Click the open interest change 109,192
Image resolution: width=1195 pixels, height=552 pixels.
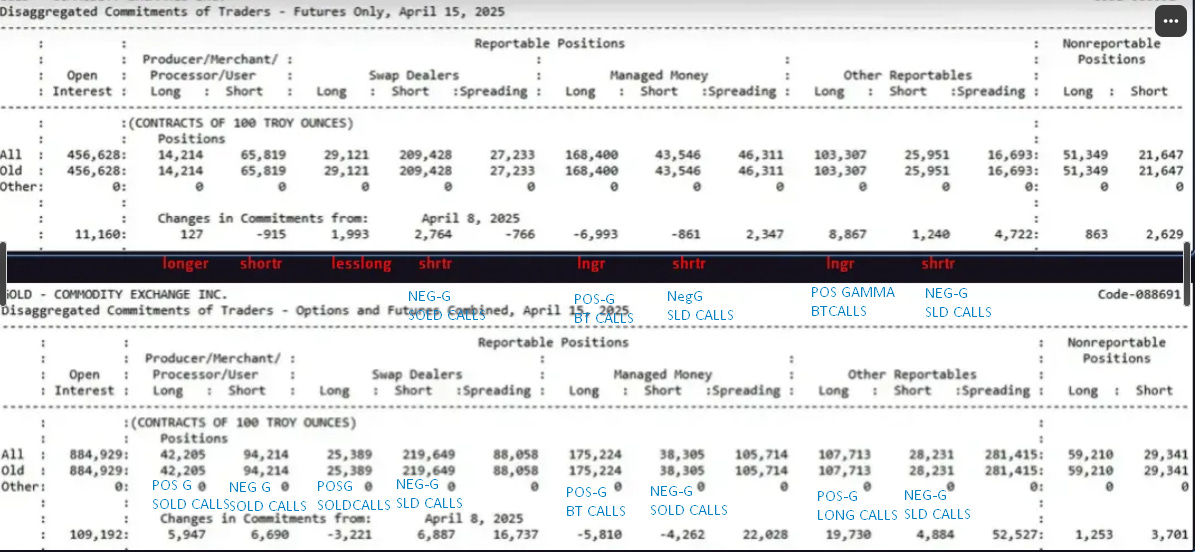click(x=98, y=534)
